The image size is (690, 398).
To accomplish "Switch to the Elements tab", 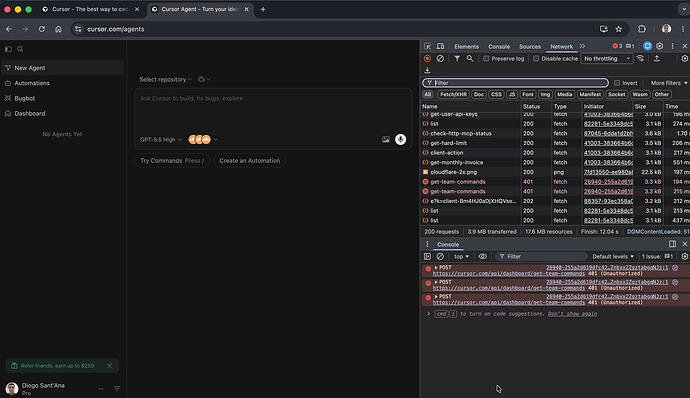I will tap(466, 47).
